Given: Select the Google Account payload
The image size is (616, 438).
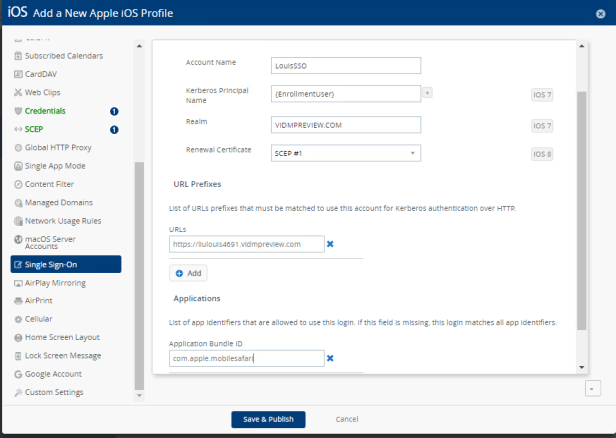Looking at the screenshot, I should (x=53, y=372).
